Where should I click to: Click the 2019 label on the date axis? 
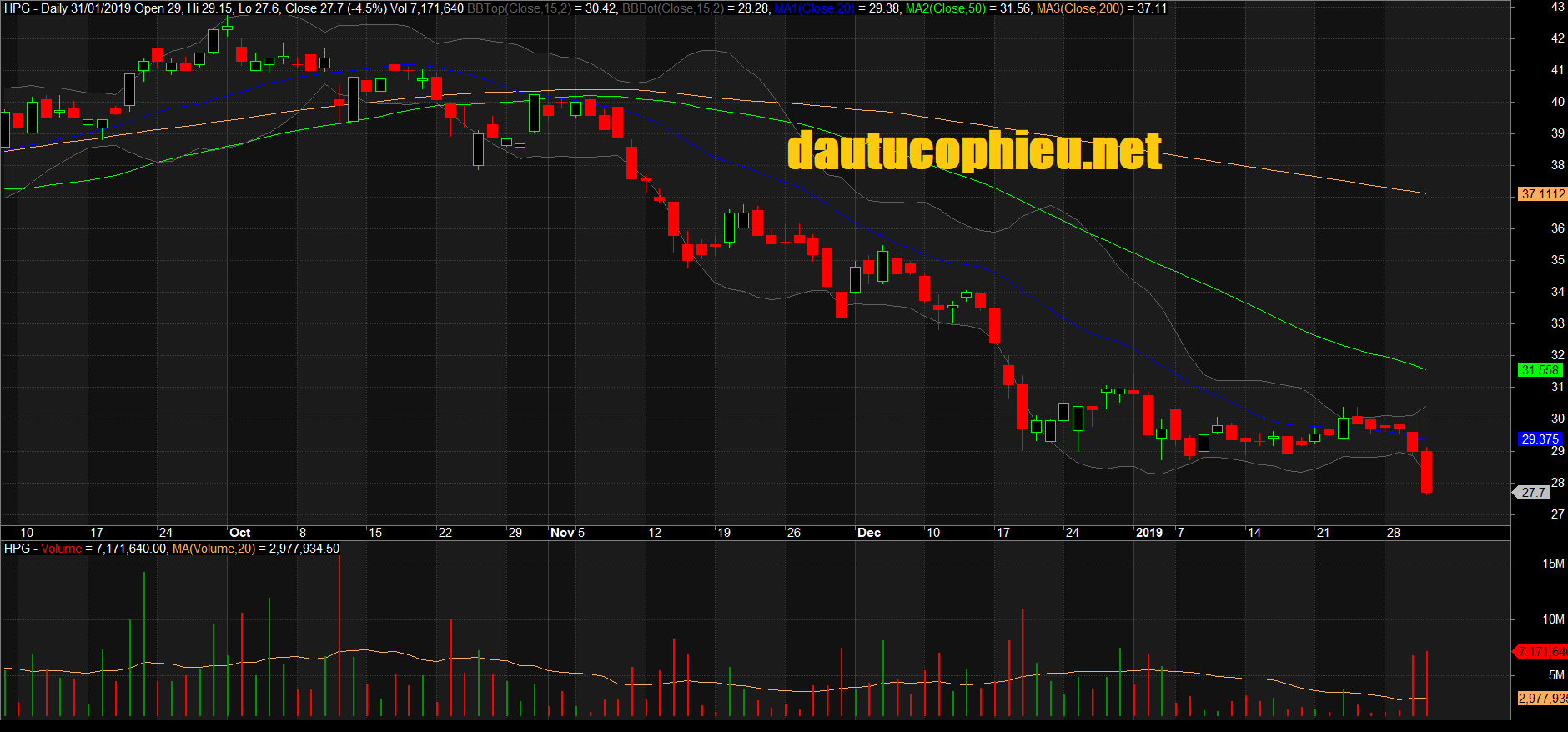tap(1148, 533)
